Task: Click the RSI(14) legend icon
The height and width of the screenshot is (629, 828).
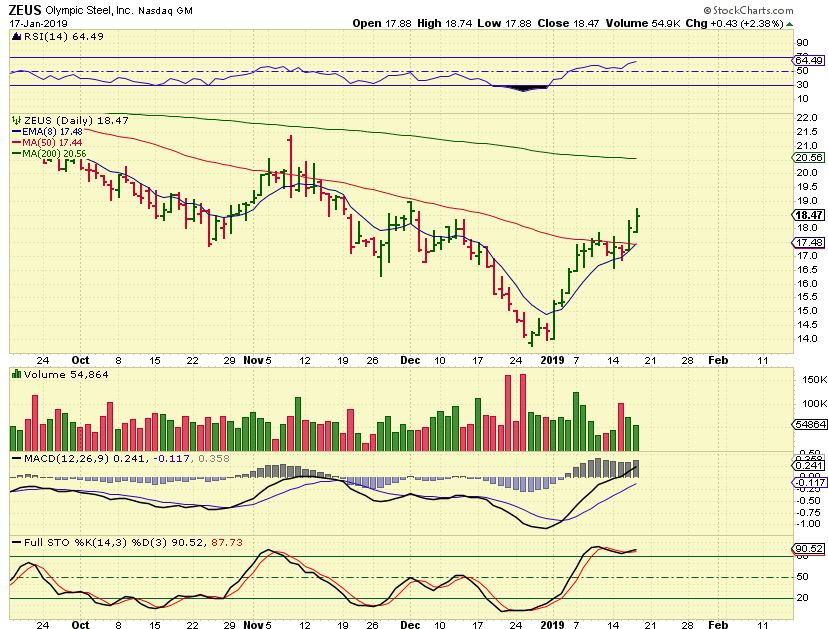Action: (x=16, y=36)
